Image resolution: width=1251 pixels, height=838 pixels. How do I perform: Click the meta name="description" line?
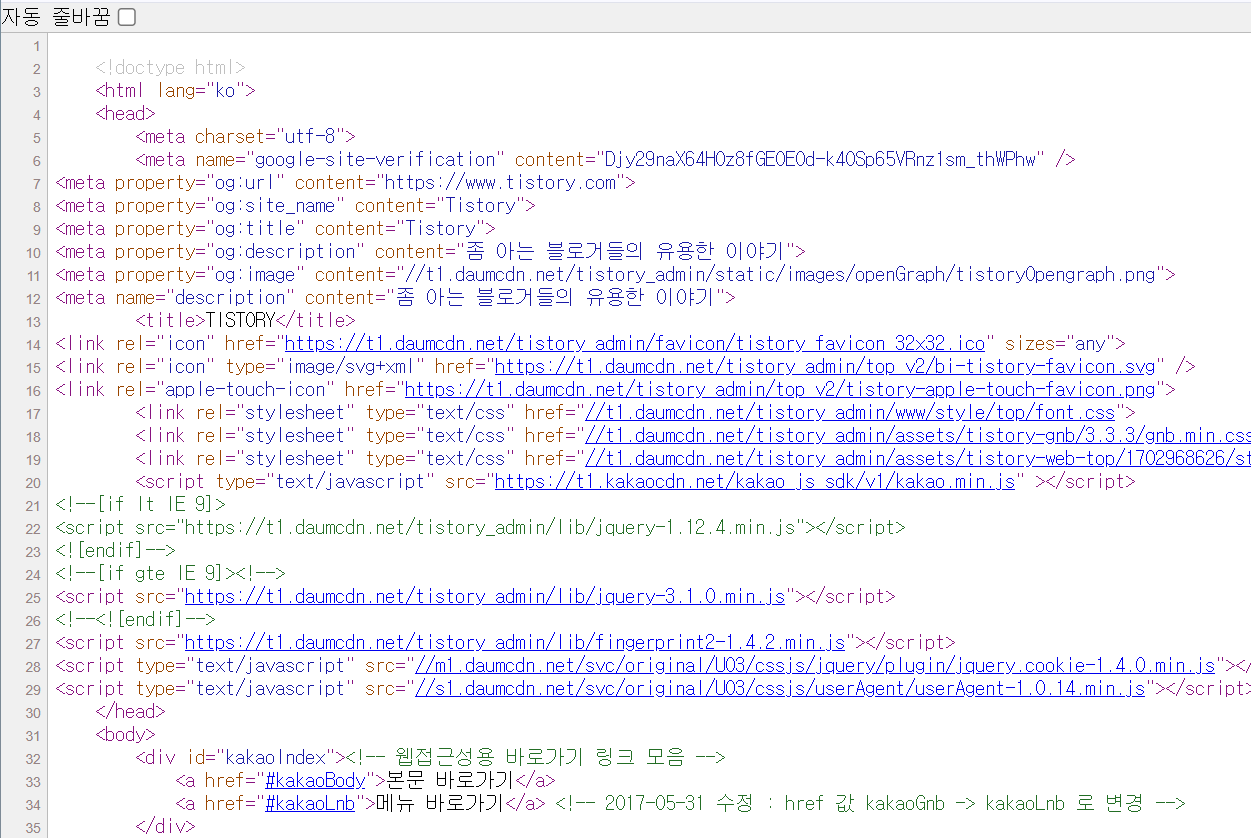tap(396, 297)
